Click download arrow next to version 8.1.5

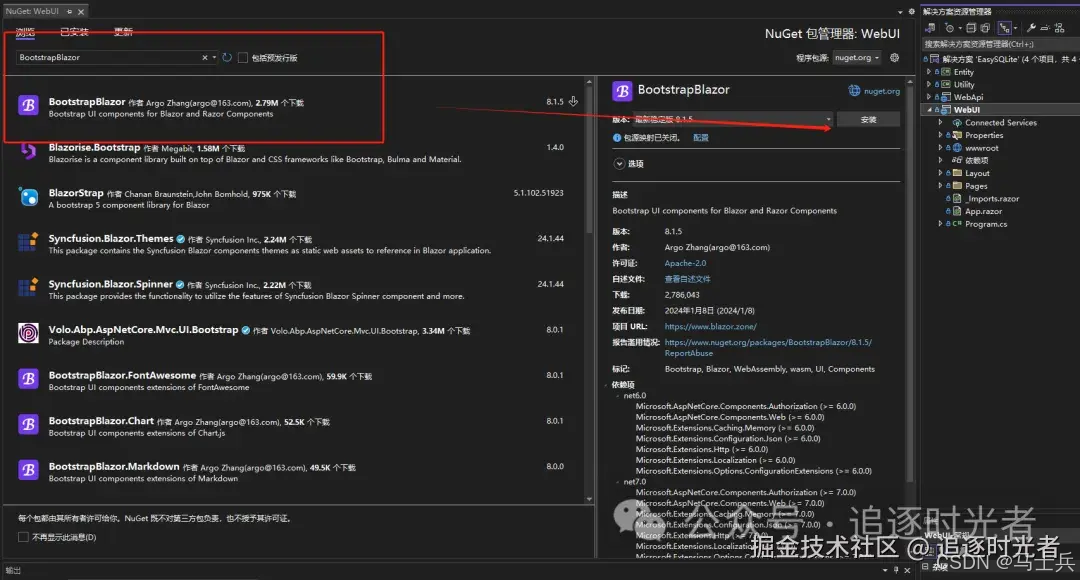point(573,101)
